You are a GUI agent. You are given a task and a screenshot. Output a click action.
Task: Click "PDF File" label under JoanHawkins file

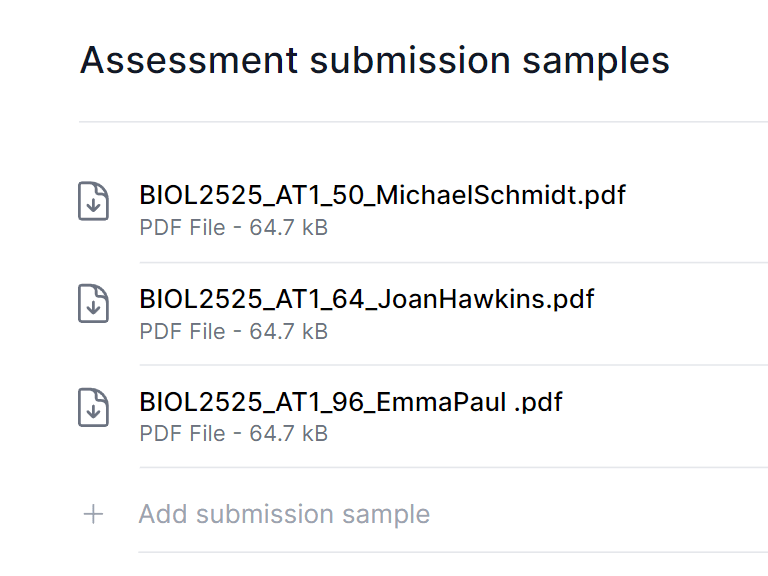tap(182, 331)
